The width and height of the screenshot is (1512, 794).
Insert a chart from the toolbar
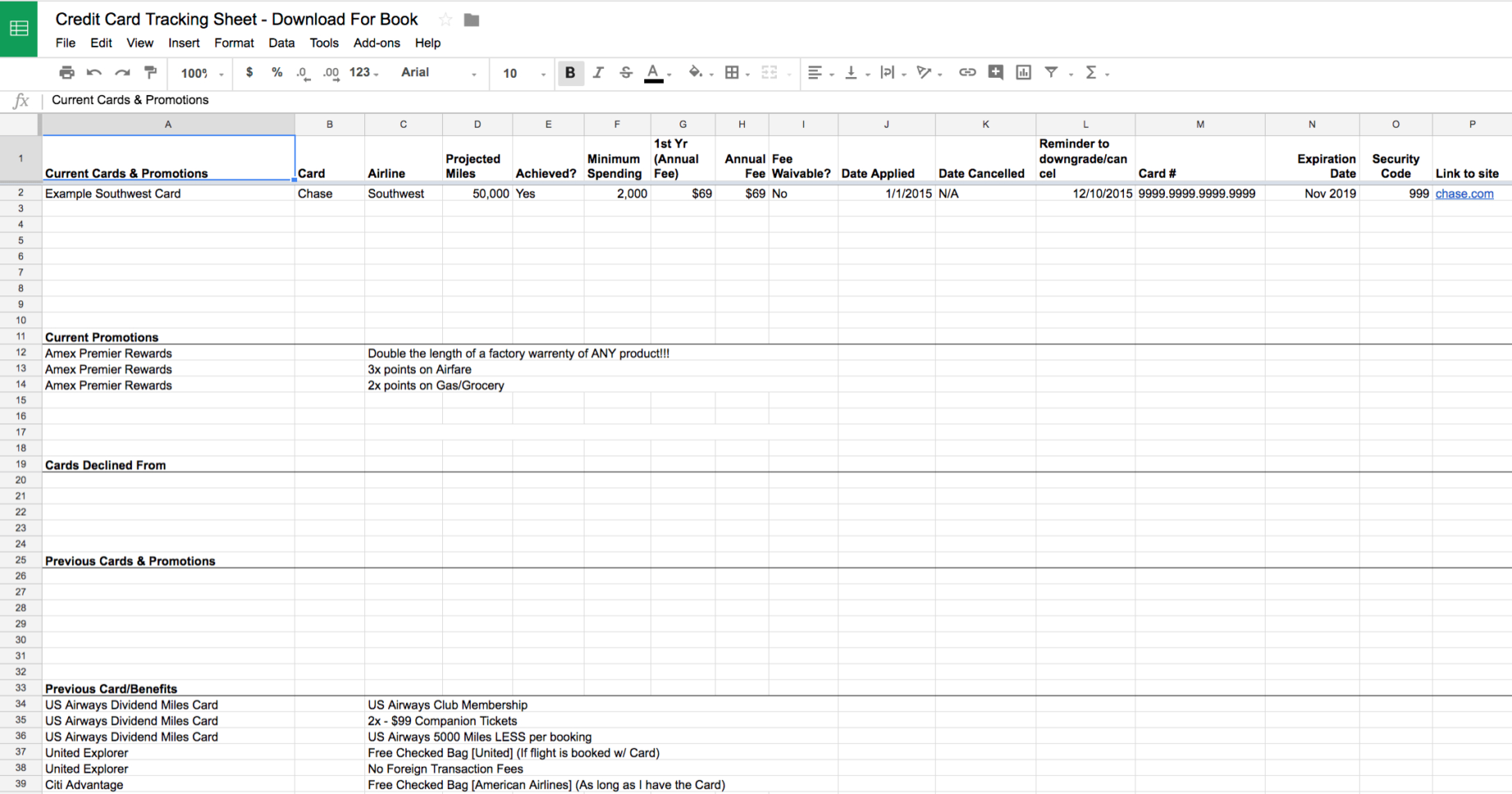(1023, 73)
